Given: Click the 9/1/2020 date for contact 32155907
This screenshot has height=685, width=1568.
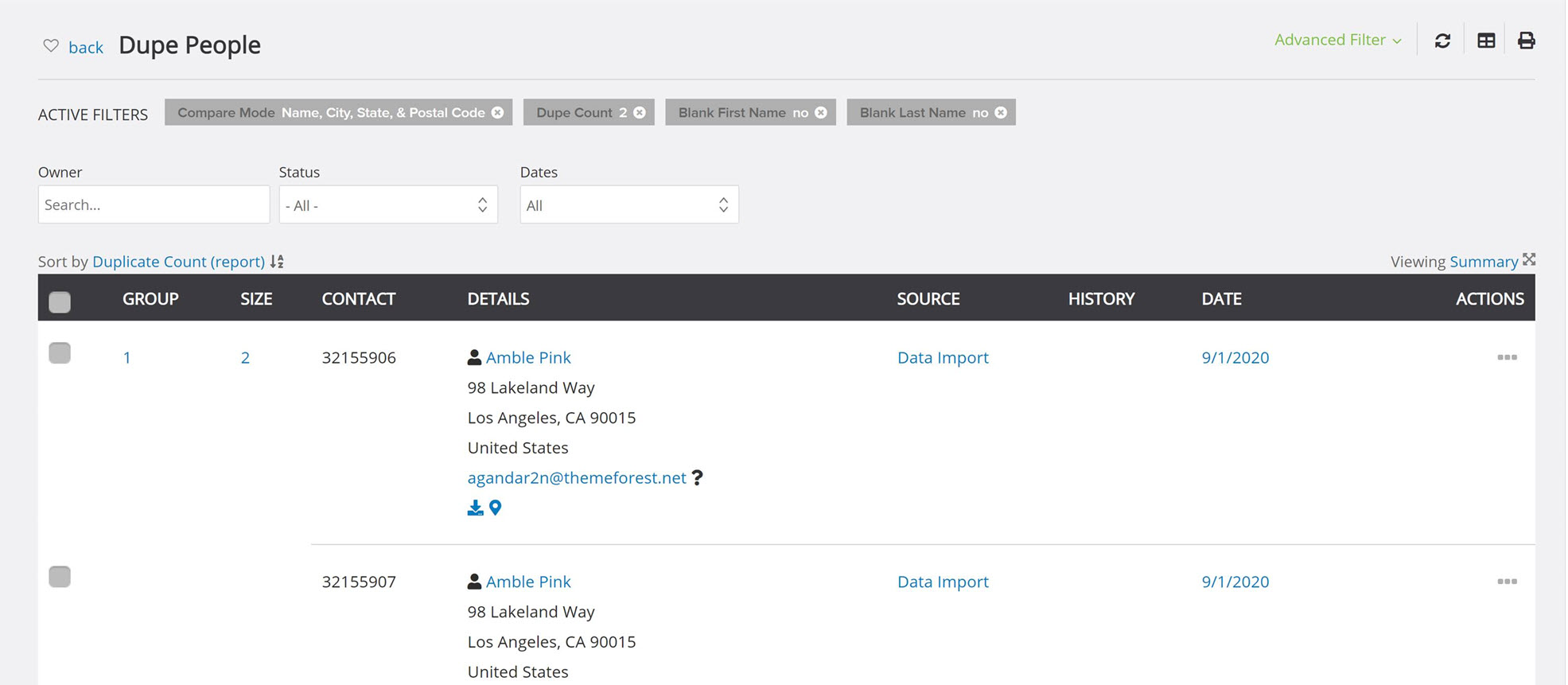Looking at the screenshot, I should click(1235, 582).
